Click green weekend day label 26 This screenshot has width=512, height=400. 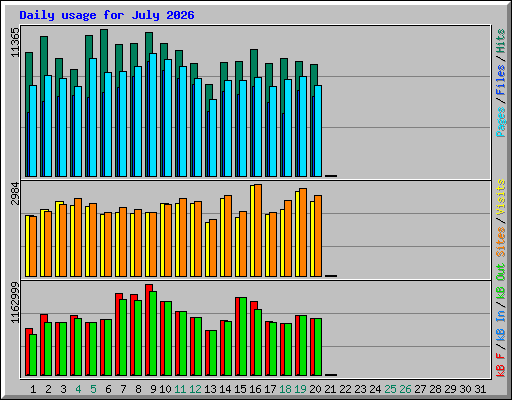(405, 389)
